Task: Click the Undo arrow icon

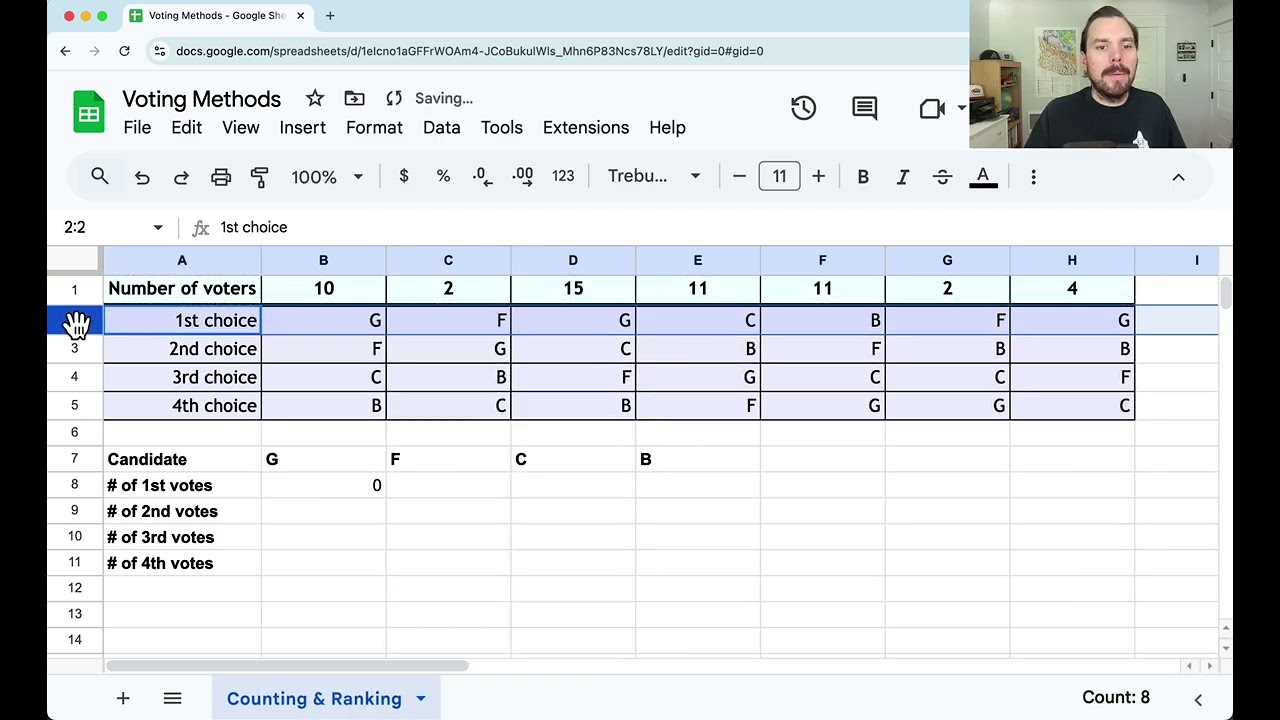Action: point(142,177)
